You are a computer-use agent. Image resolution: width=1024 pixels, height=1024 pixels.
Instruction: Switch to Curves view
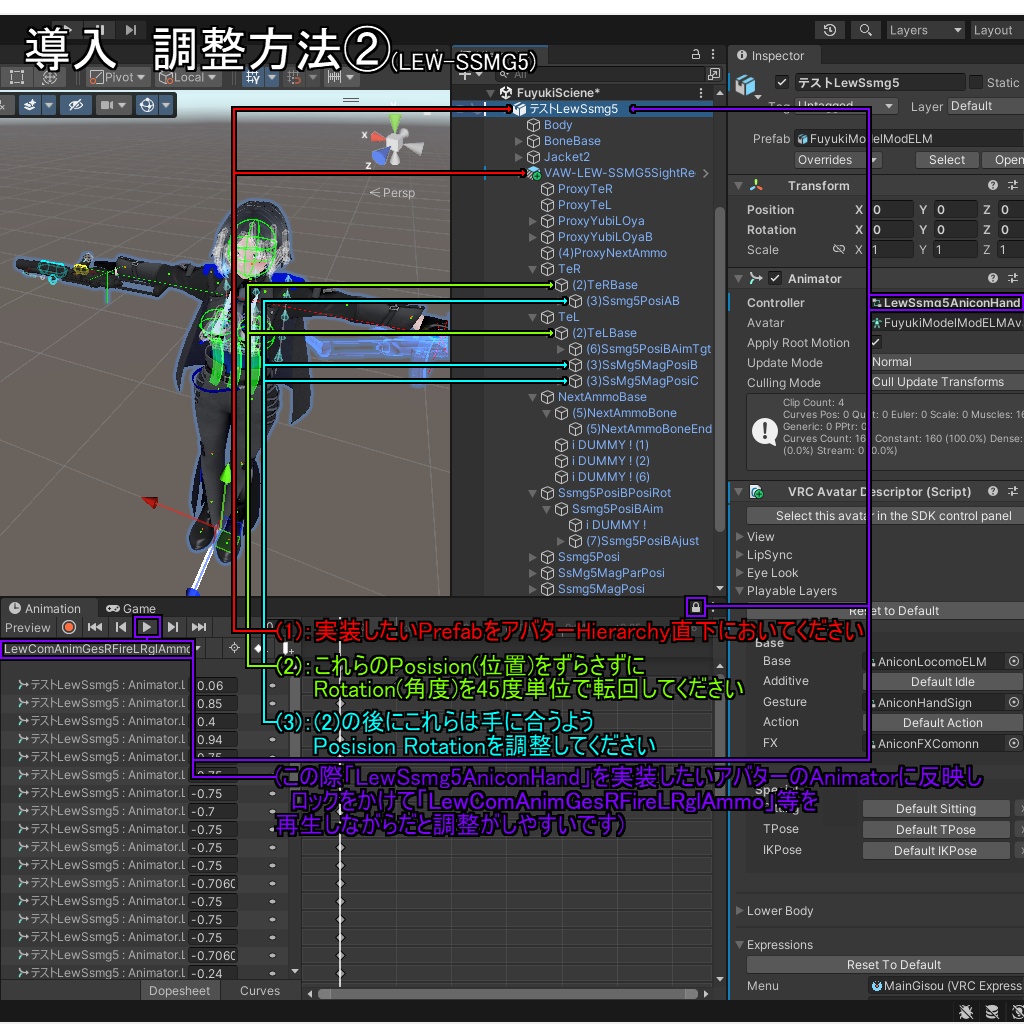pos(260,991)
